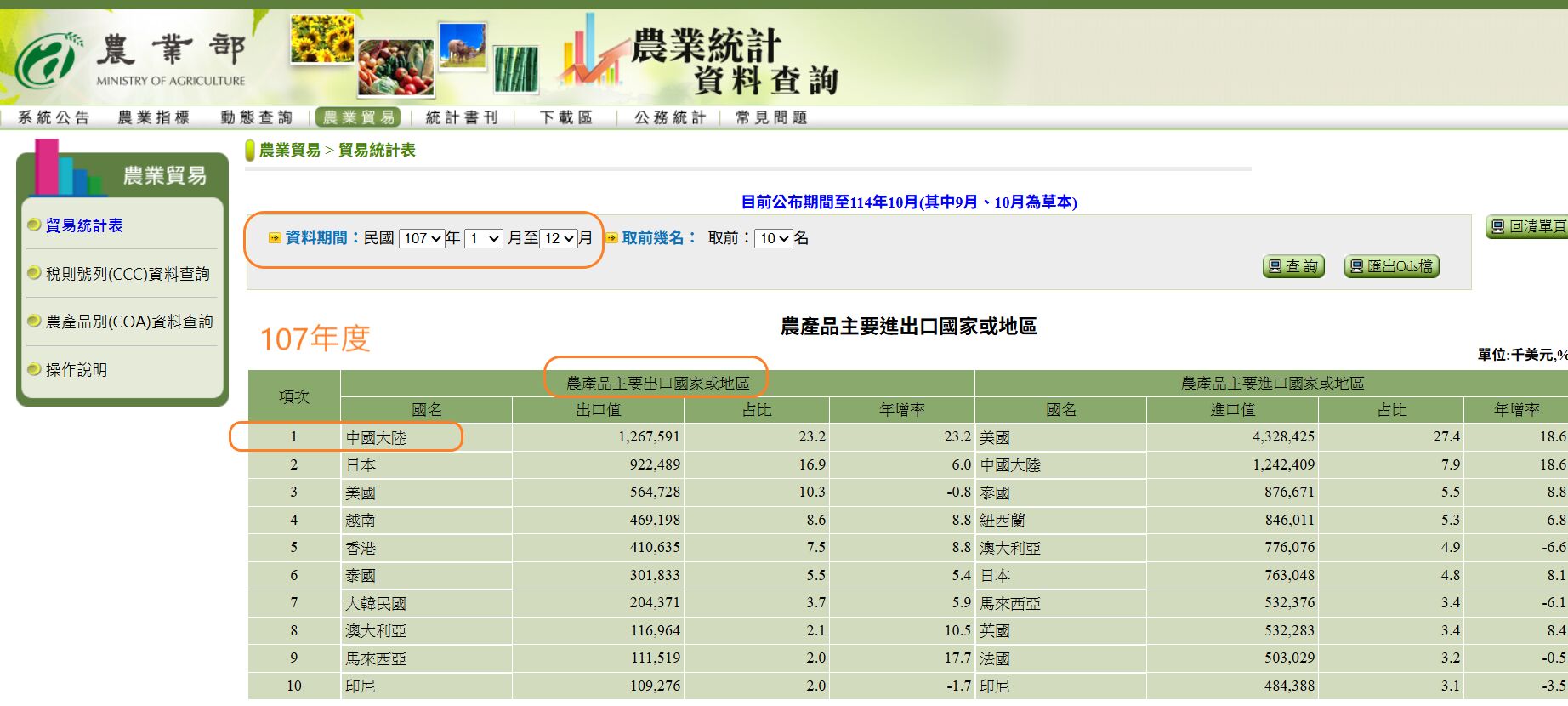Click the 匯出Ods檔 export button
The width and height of the screenshot is (1568, 706).
[x=1391, y=267]
